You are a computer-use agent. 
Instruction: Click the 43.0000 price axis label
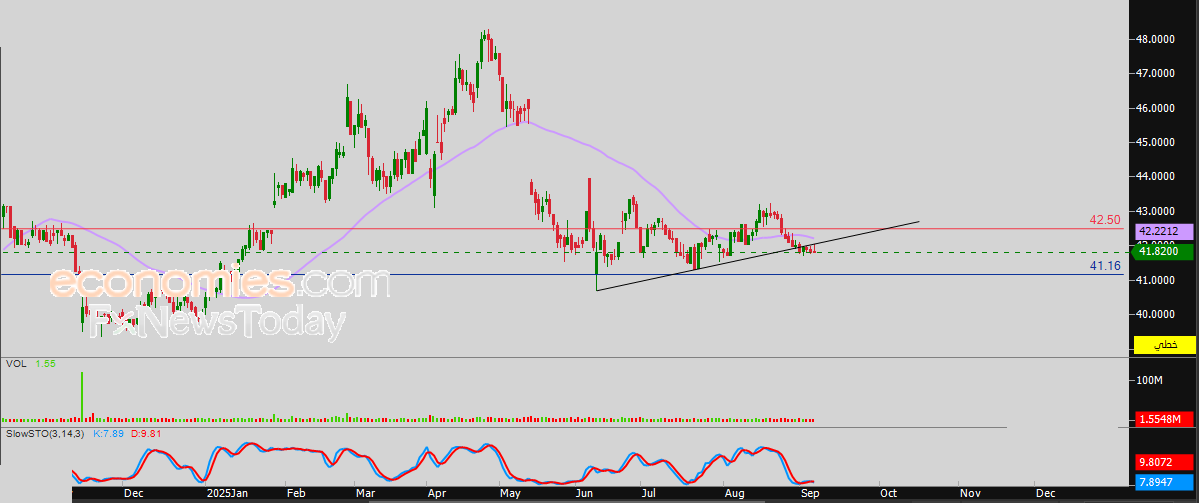click(1153, 211)
